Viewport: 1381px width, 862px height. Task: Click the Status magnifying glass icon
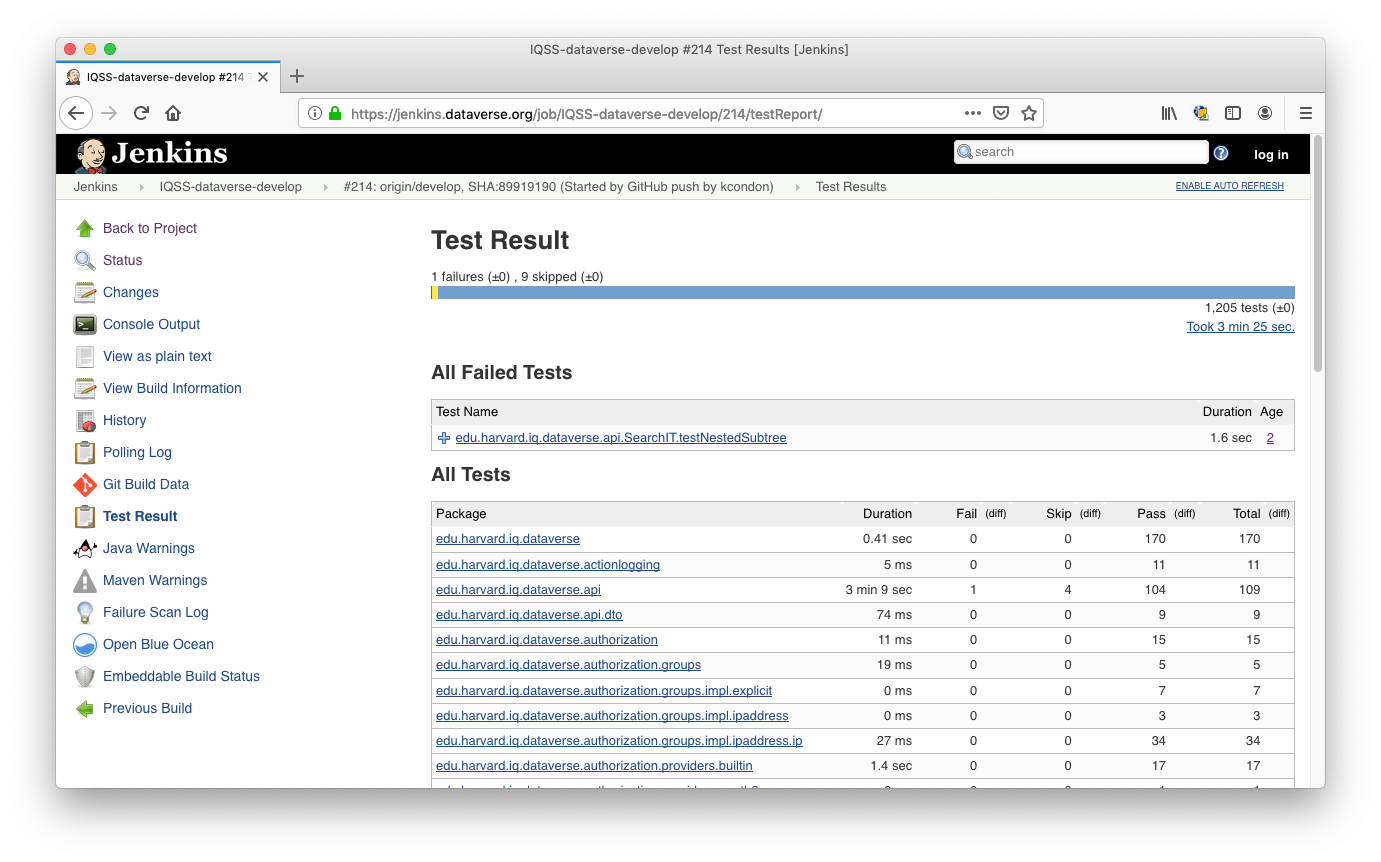85,260
